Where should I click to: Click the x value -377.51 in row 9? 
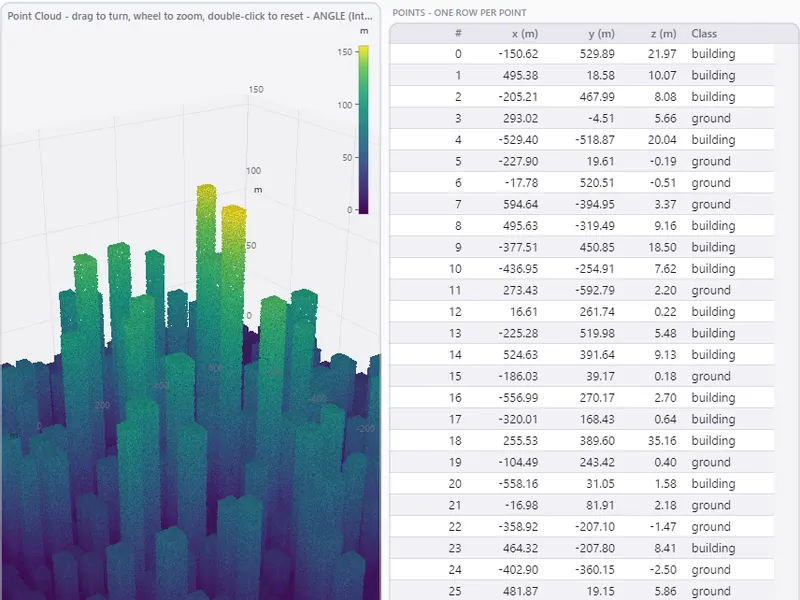(x=518, y=247)
